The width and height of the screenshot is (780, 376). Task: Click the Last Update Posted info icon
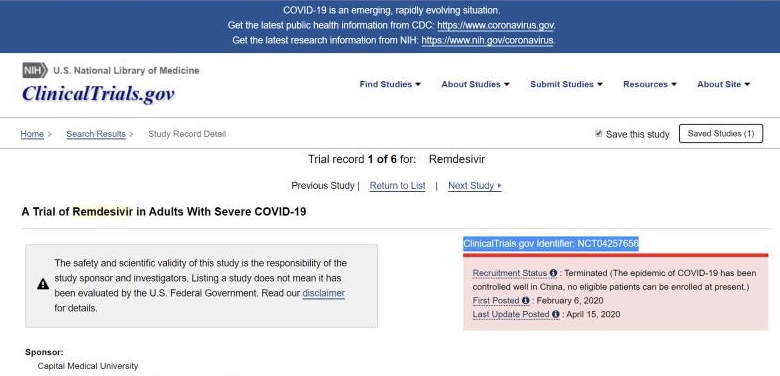556,314
